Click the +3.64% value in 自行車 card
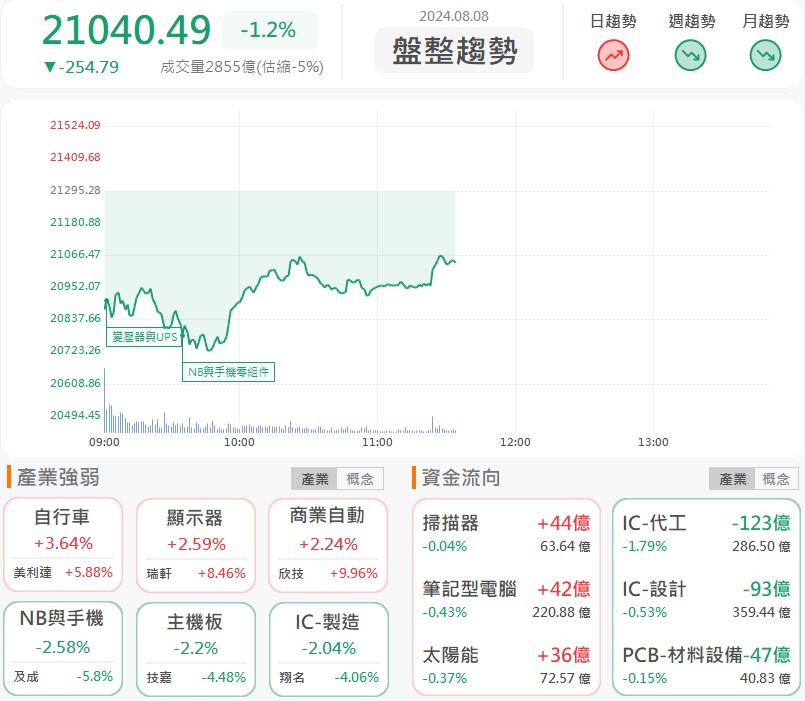This screenshot has width=805, height=701. pyautogui.click(x=63, y=543)
